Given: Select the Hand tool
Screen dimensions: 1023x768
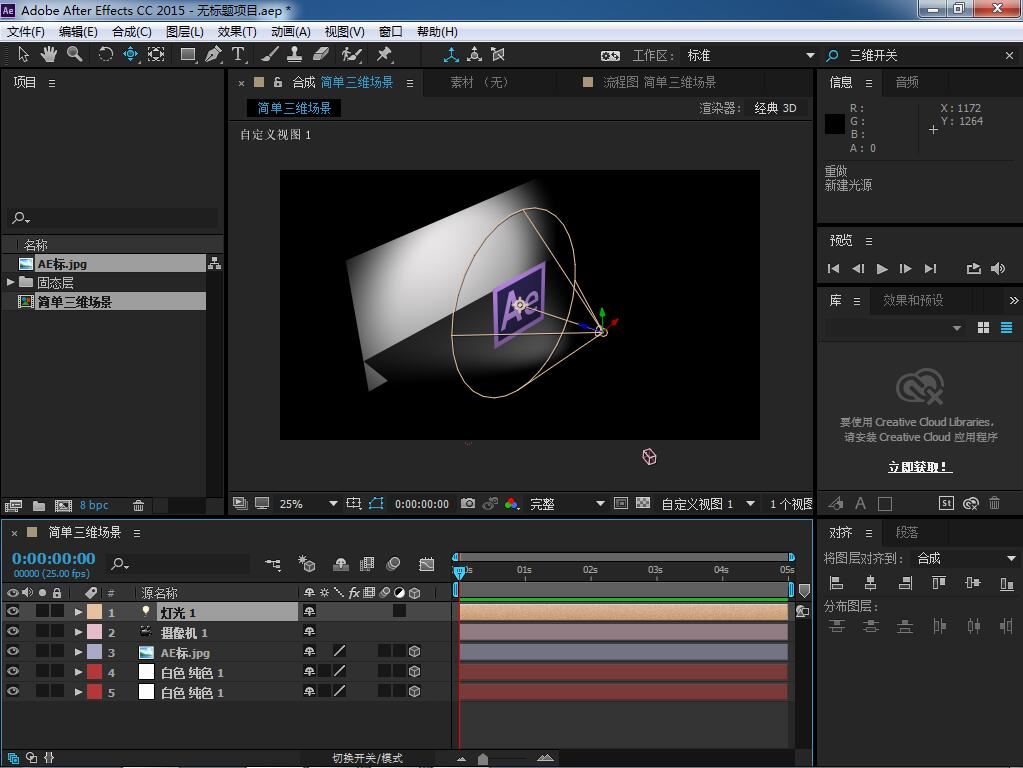Looking at the screenshot, I should point(49,55).
